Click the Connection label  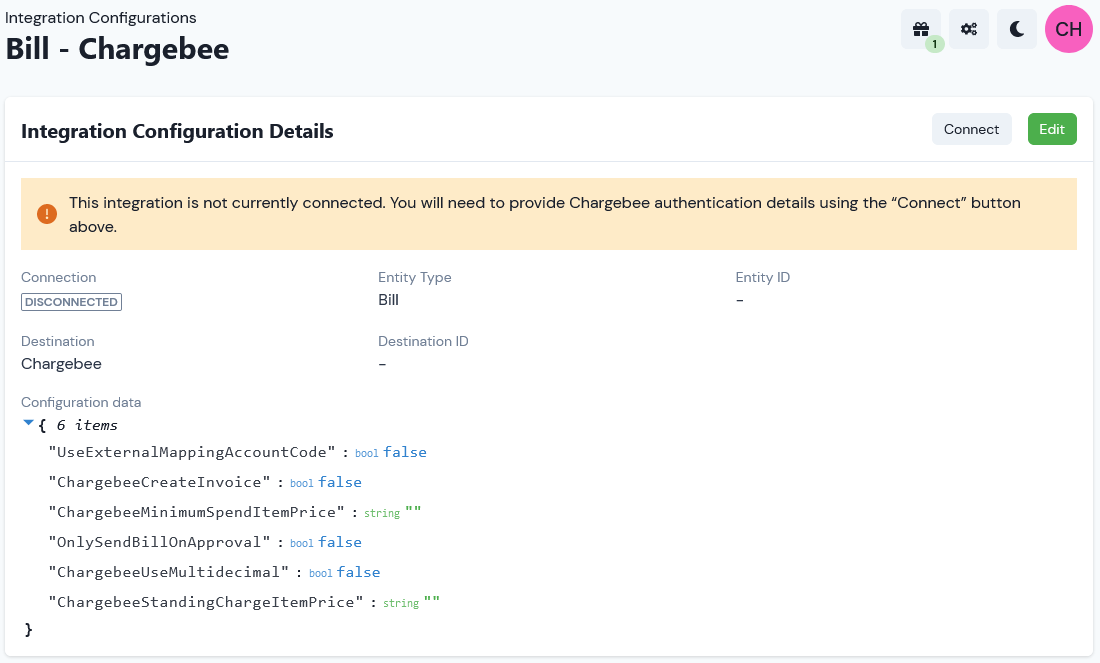point(58,277)
